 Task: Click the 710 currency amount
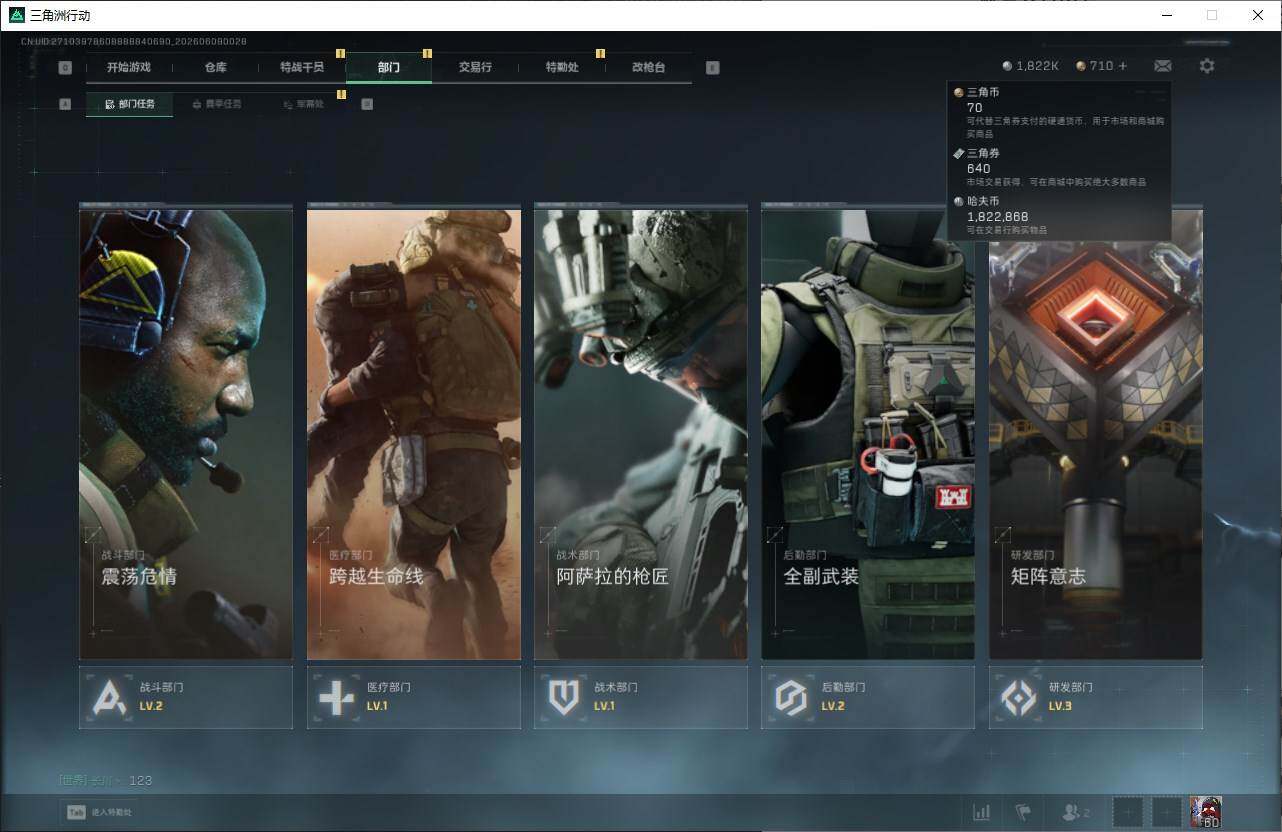tap(1101, 66)
